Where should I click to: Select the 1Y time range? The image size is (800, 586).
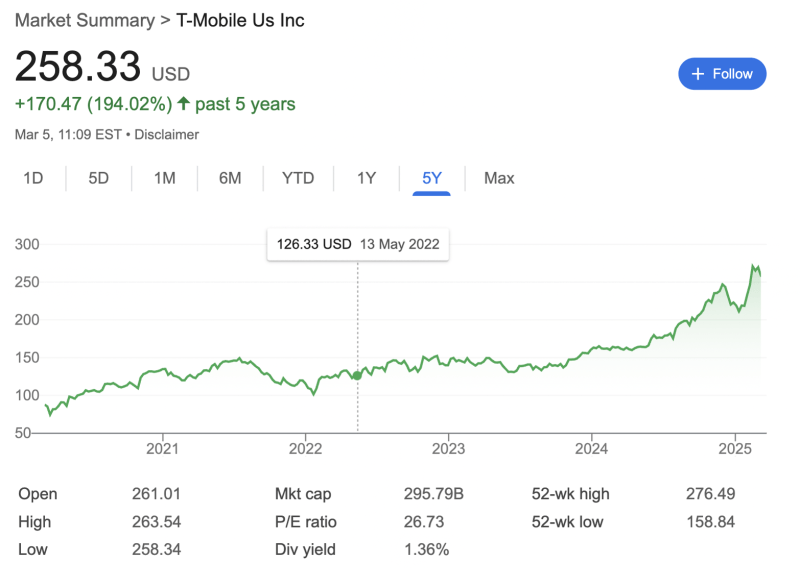366,178
